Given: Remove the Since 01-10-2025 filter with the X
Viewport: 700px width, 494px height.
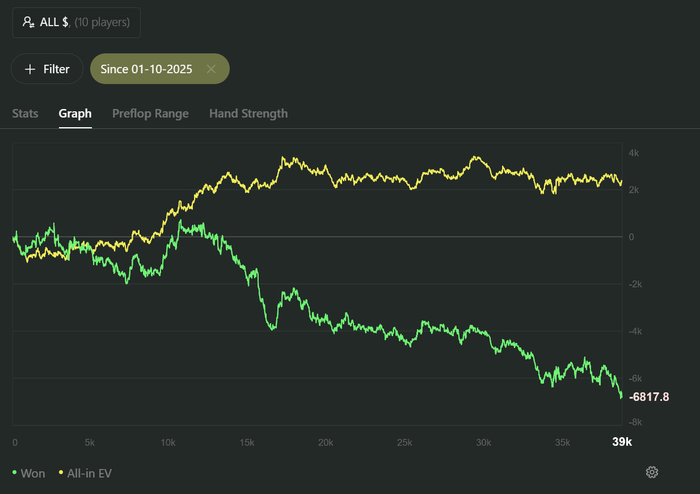Looking at the screenshot, I should [211, 69].
